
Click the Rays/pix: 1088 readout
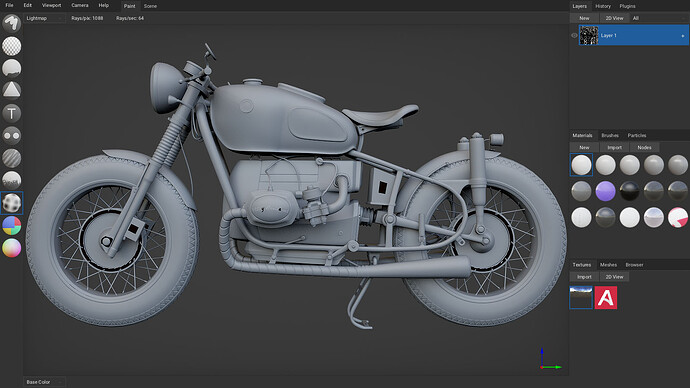coord(87,18)
